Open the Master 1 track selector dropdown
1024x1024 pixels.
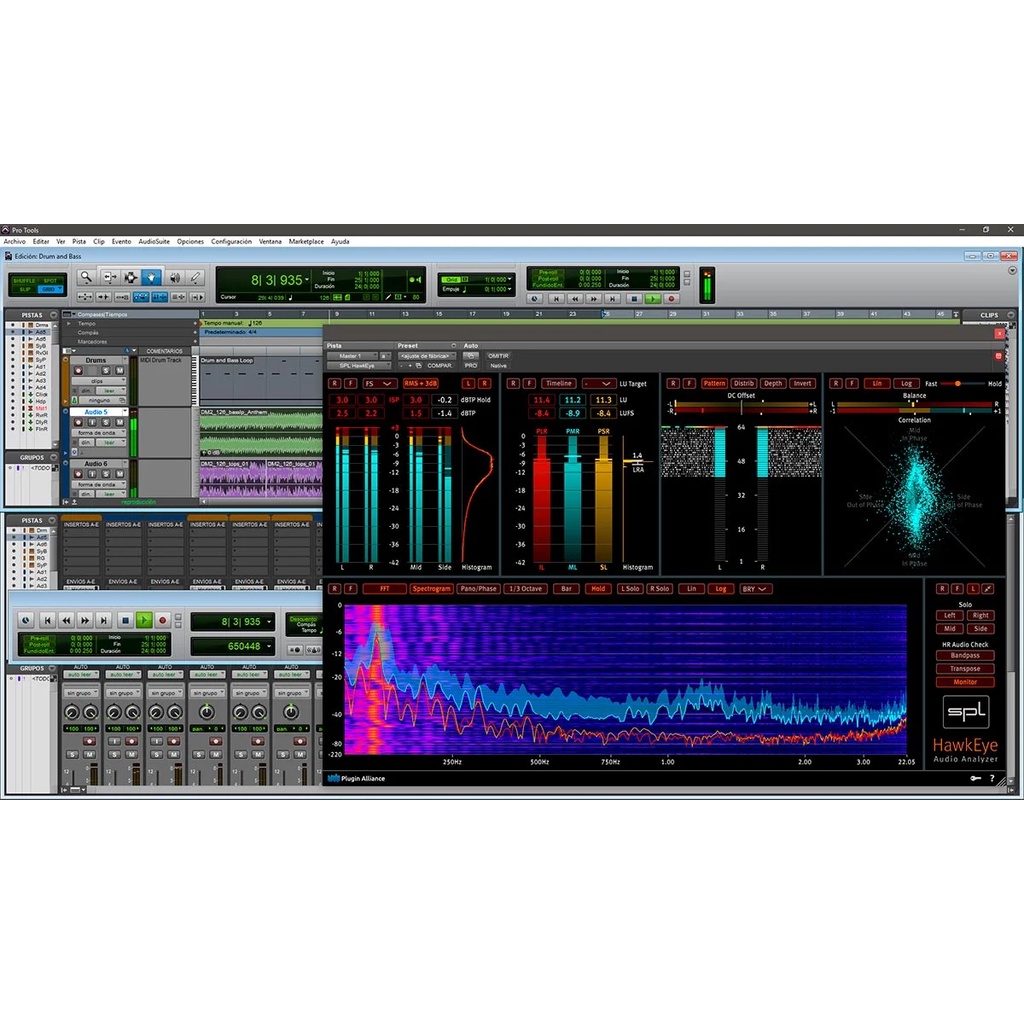pos(353,356)
